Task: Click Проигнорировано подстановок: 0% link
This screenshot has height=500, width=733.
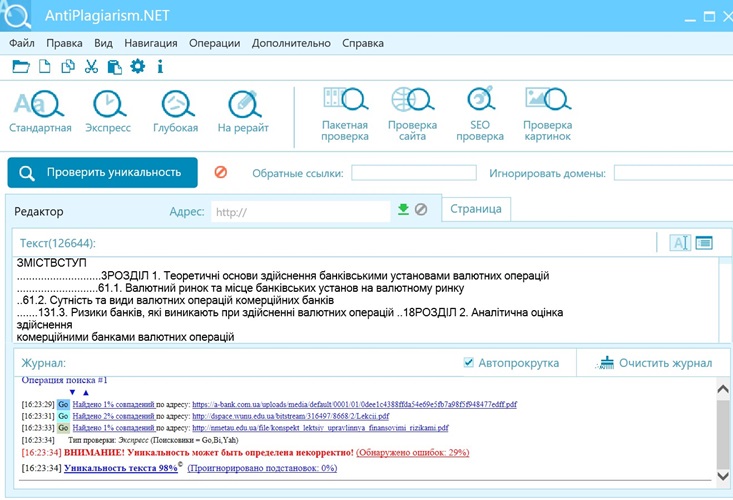Action: (262, 468)
